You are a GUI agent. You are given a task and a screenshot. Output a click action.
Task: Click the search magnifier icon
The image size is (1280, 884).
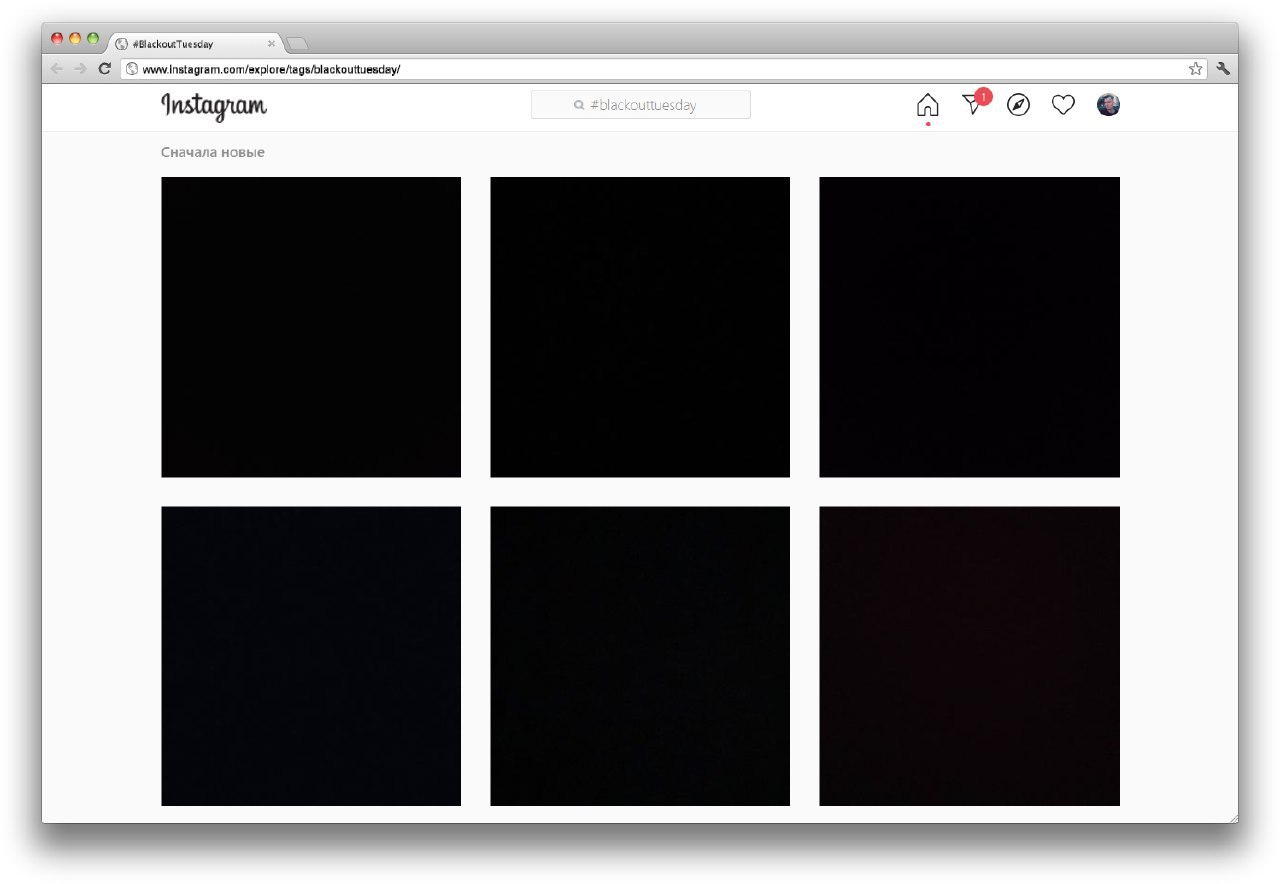[579, 105]
